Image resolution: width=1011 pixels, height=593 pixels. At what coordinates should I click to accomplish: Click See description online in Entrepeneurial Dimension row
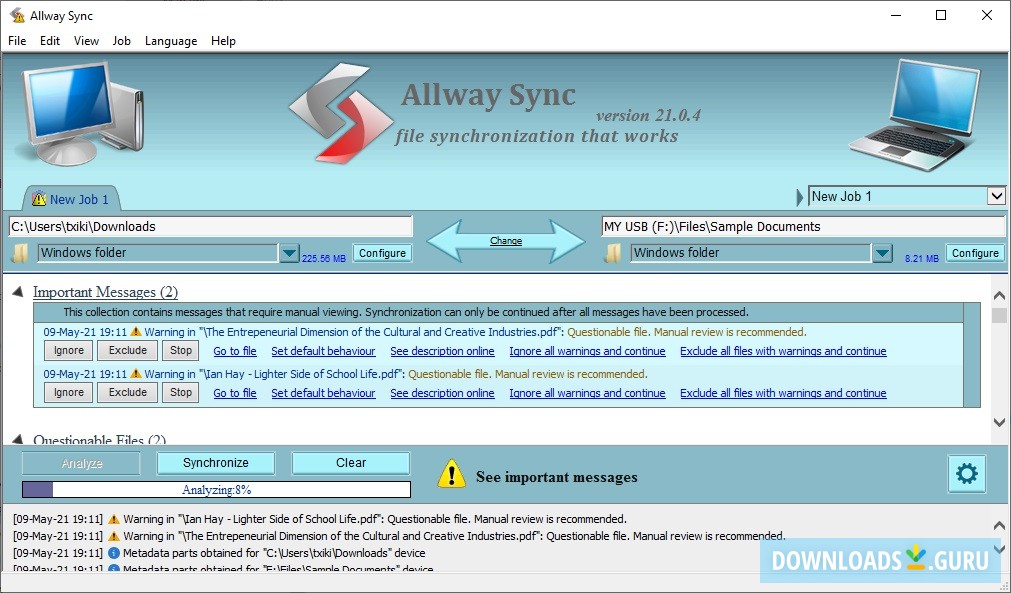point(442,351)
